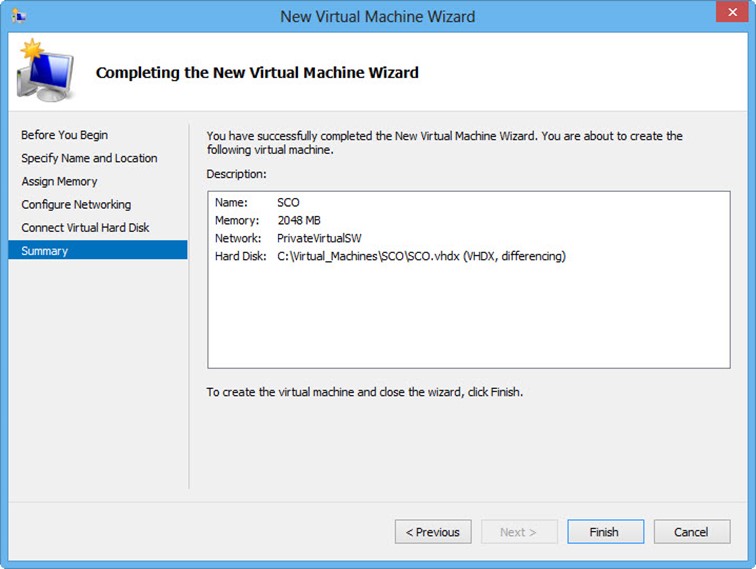Open the Connect Virtual Hard Disk step
This screenshot has height=569, width=756.
[85, 228]
